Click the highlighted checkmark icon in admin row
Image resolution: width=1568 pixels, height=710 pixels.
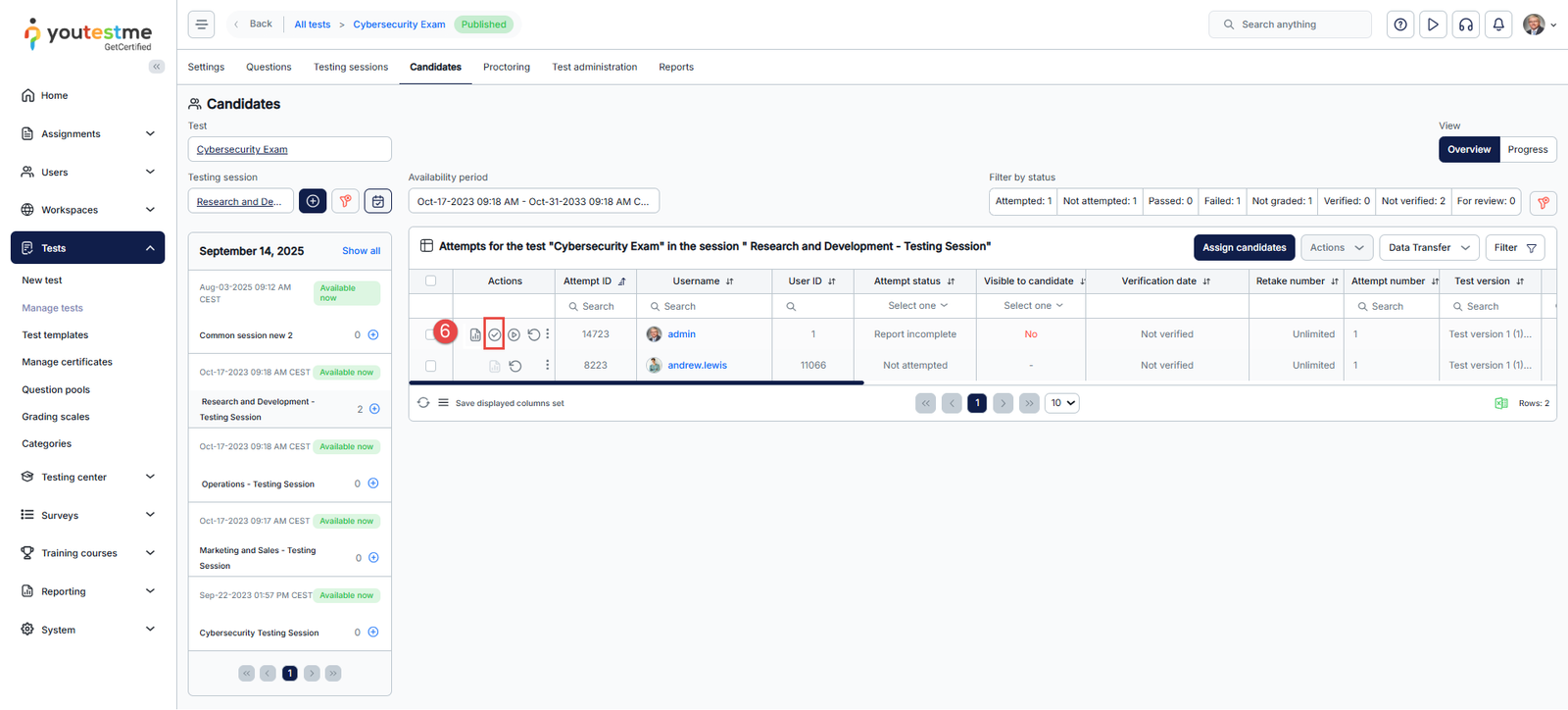coord(495,334)
